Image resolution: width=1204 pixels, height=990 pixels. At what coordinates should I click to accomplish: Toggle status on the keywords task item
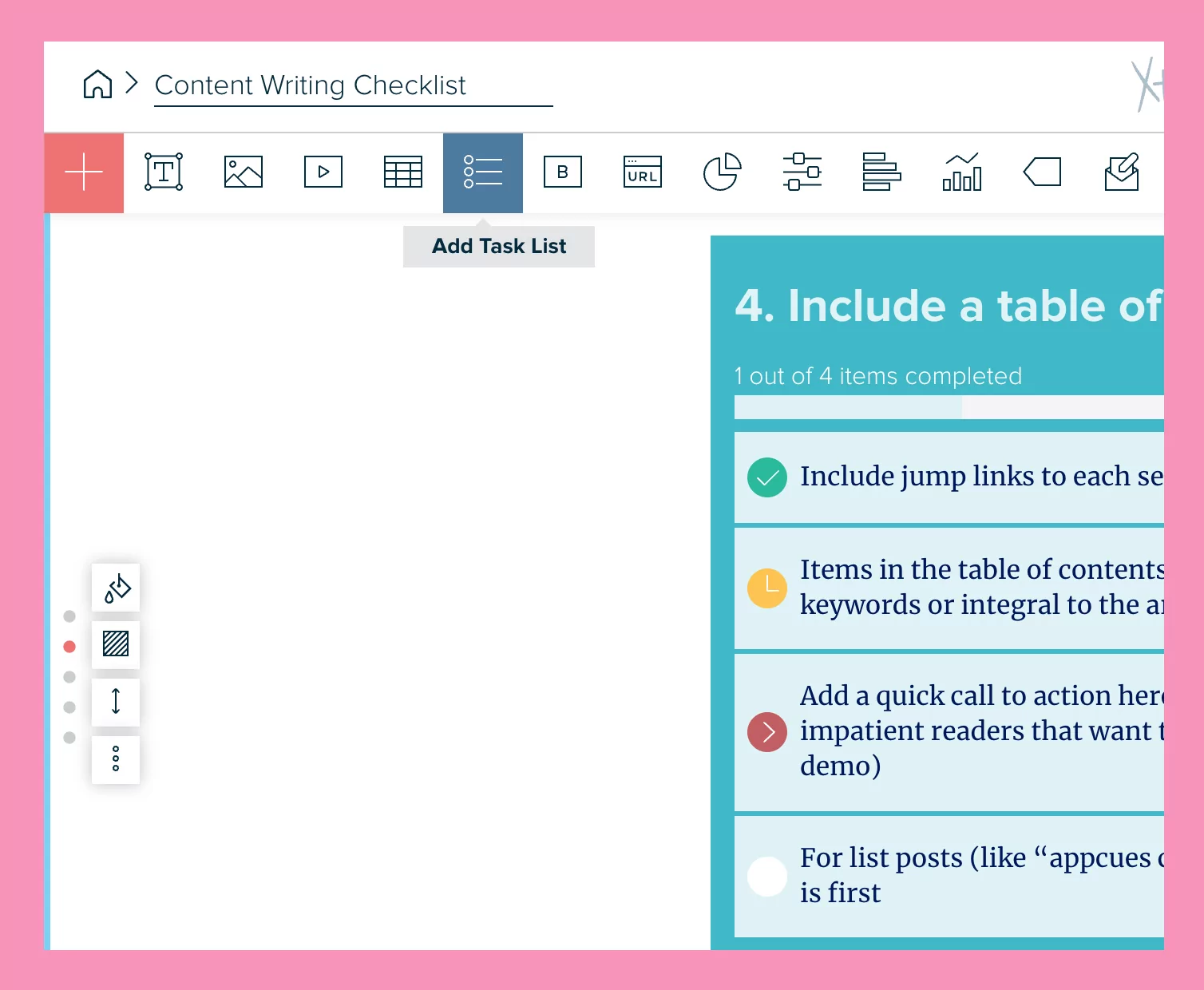766,588
